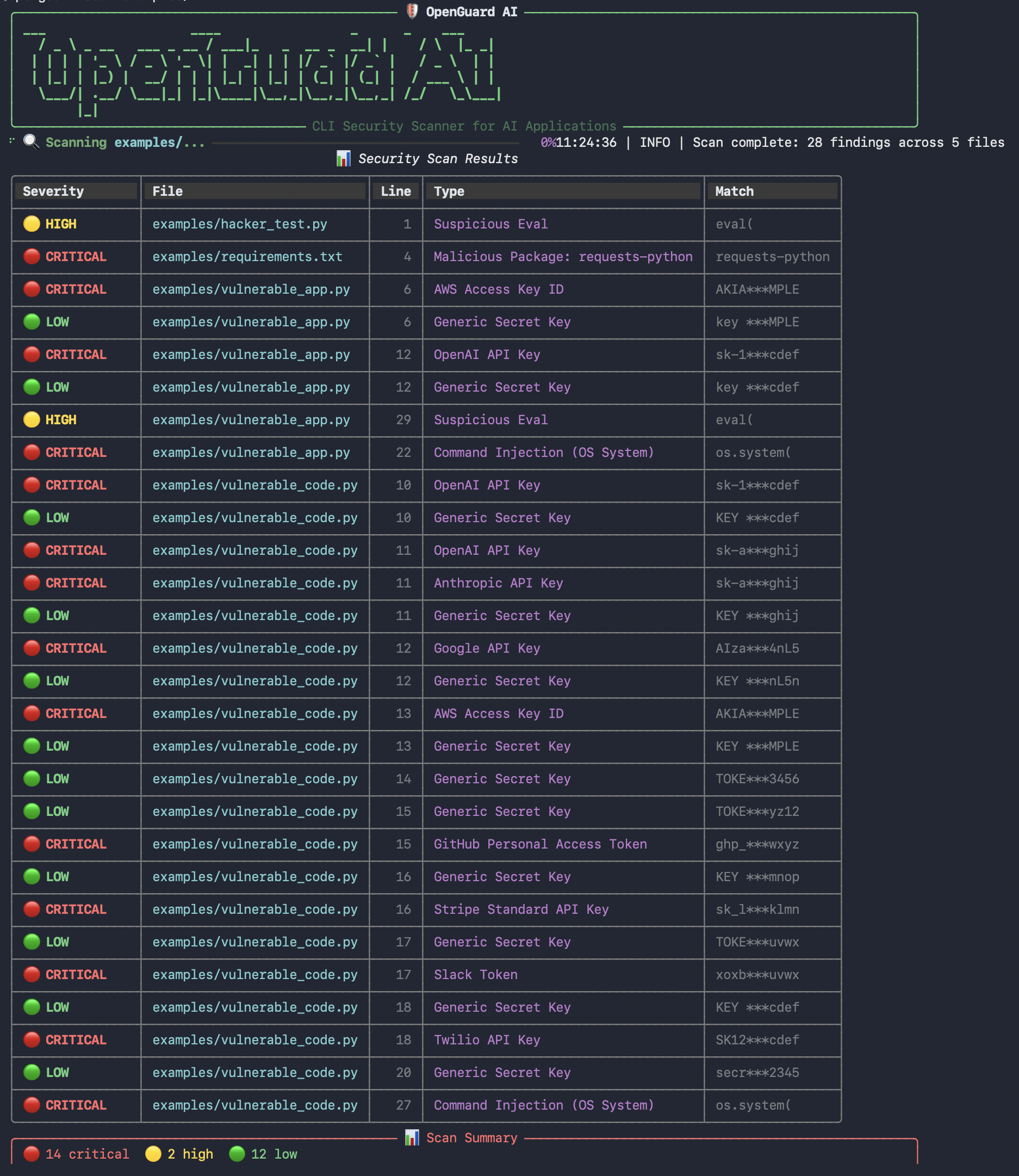The height and width of the screenshot is (1176, 1019).
Task: Click the green dot in key ***MPLE row
Action: click(32, 321)
